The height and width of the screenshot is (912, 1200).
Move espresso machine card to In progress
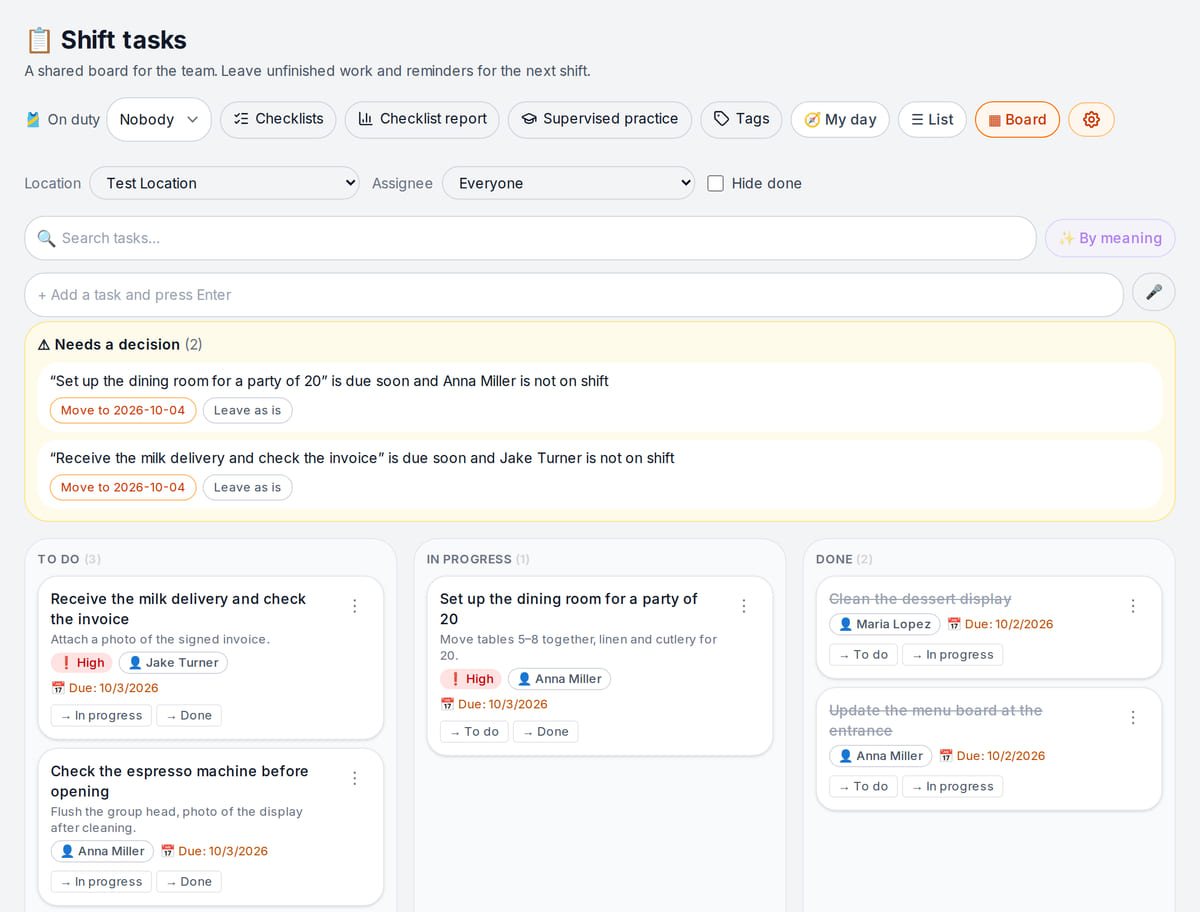[x=101, y=881]
